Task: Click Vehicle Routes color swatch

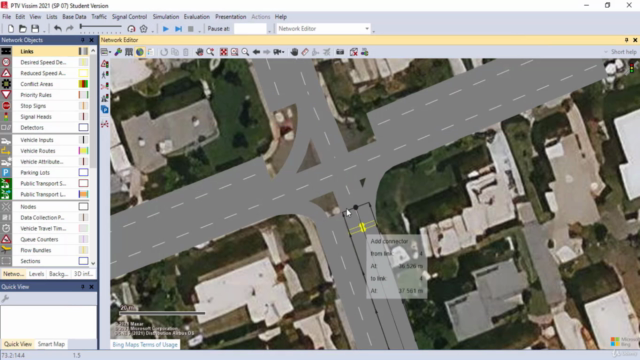Action: tap(83, 151)
